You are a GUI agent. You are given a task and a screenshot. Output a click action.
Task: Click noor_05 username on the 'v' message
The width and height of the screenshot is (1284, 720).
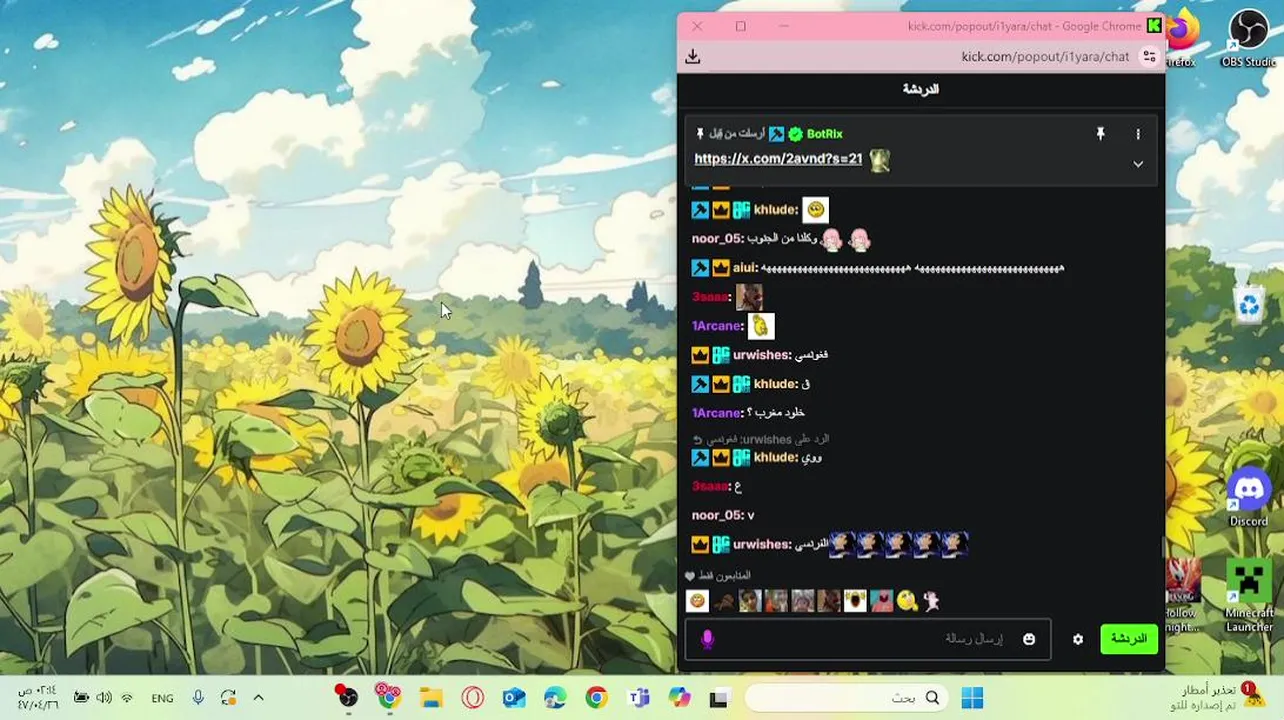pos(717,515)
